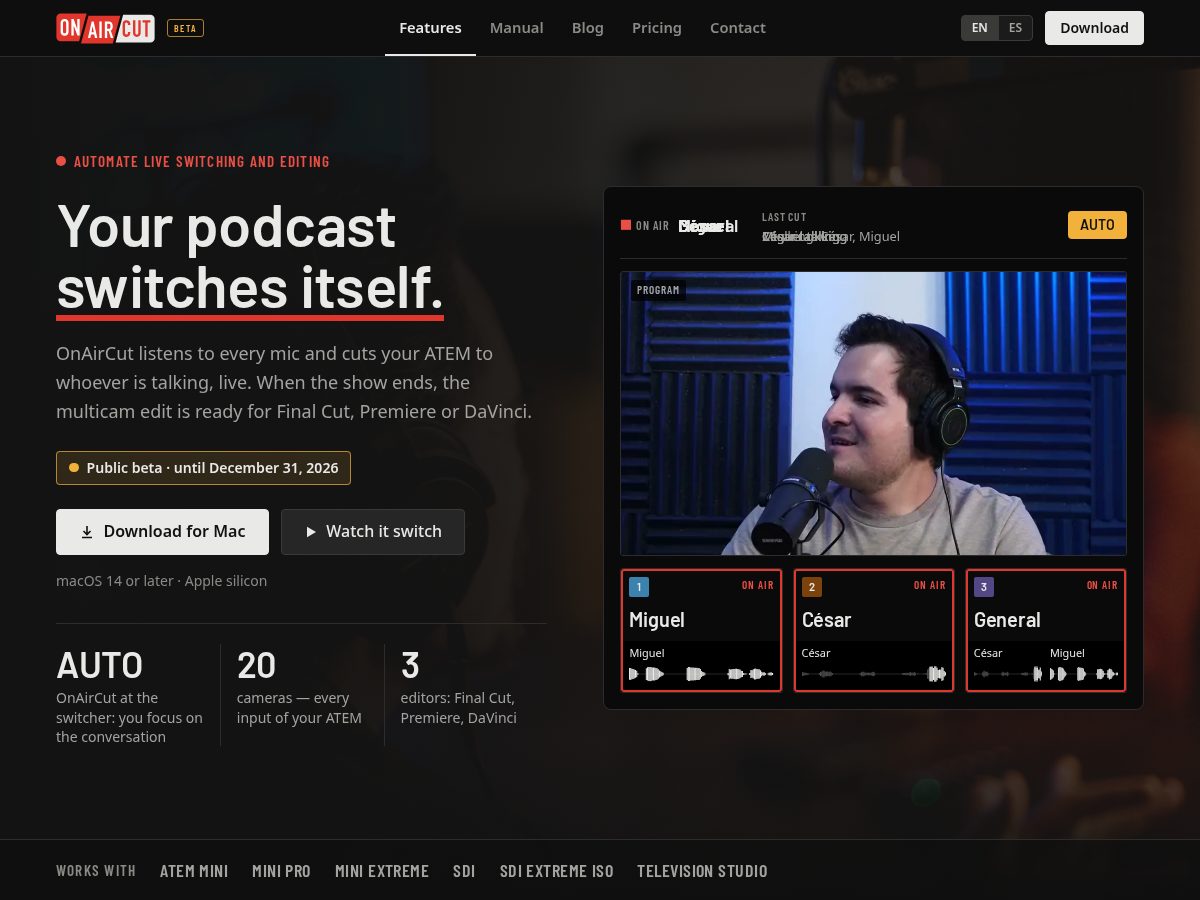Select camera card 2 César

(x=874, y=630)
